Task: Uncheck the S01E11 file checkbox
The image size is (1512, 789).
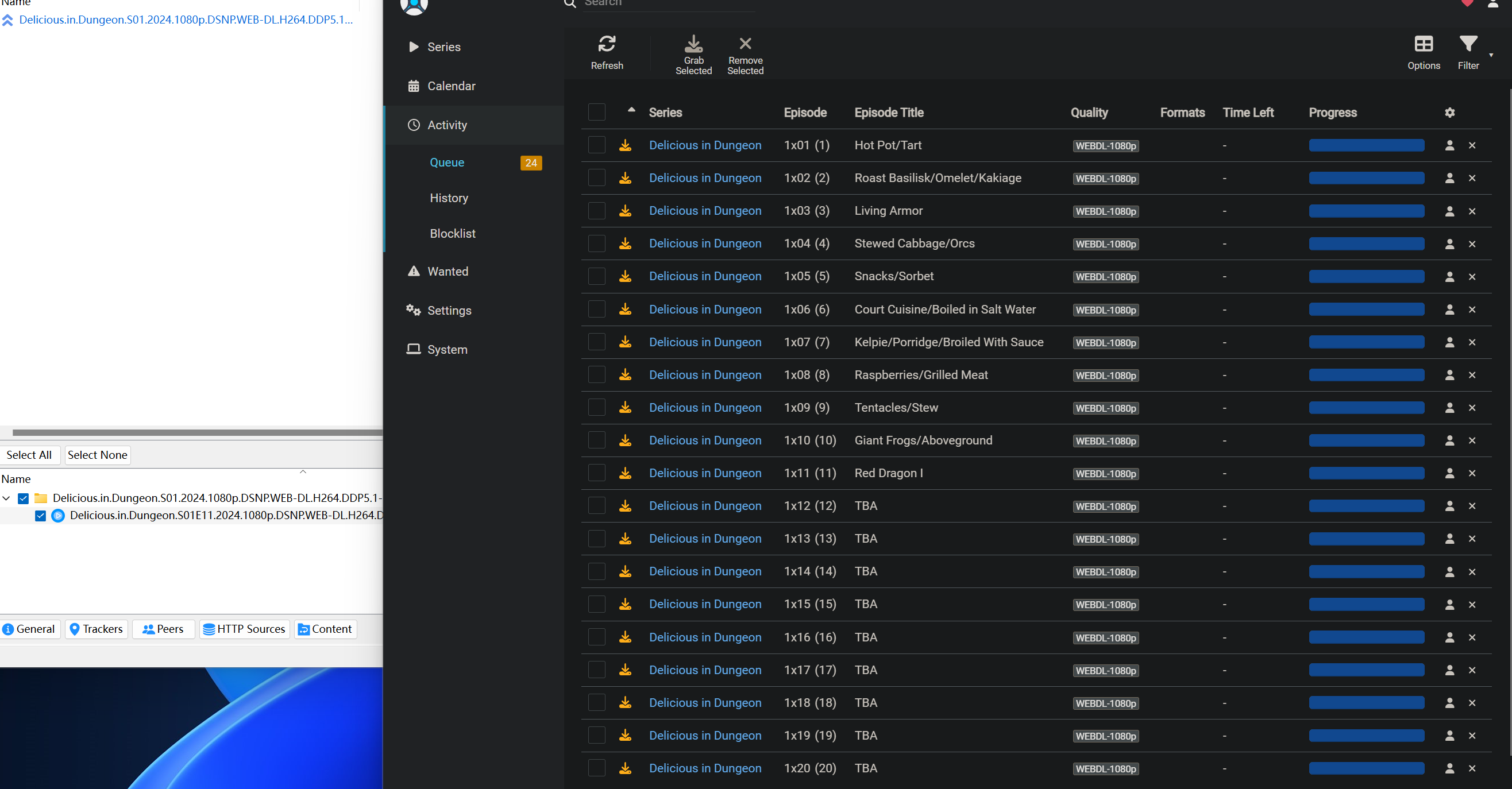Action: (40, 516)
